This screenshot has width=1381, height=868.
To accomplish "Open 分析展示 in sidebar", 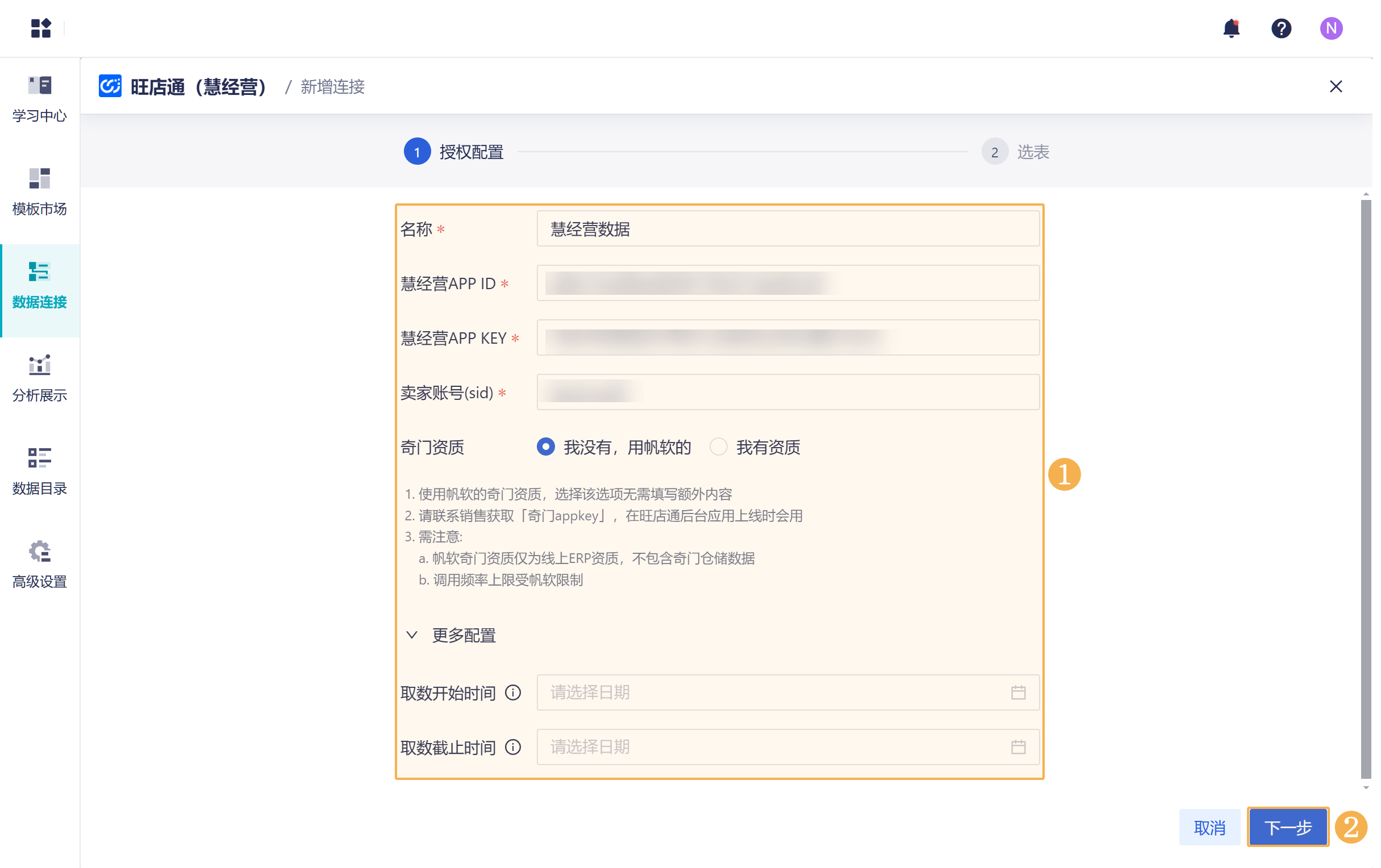I will pyautogui.click(x=40, y=378).
